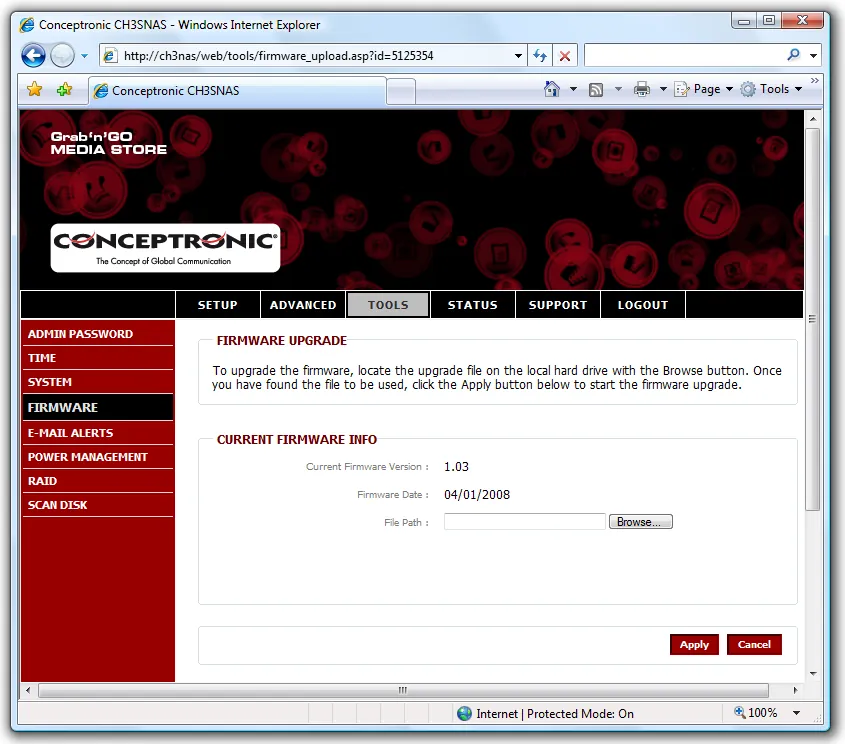Click the browser Forward arrow button

[63, 55]
